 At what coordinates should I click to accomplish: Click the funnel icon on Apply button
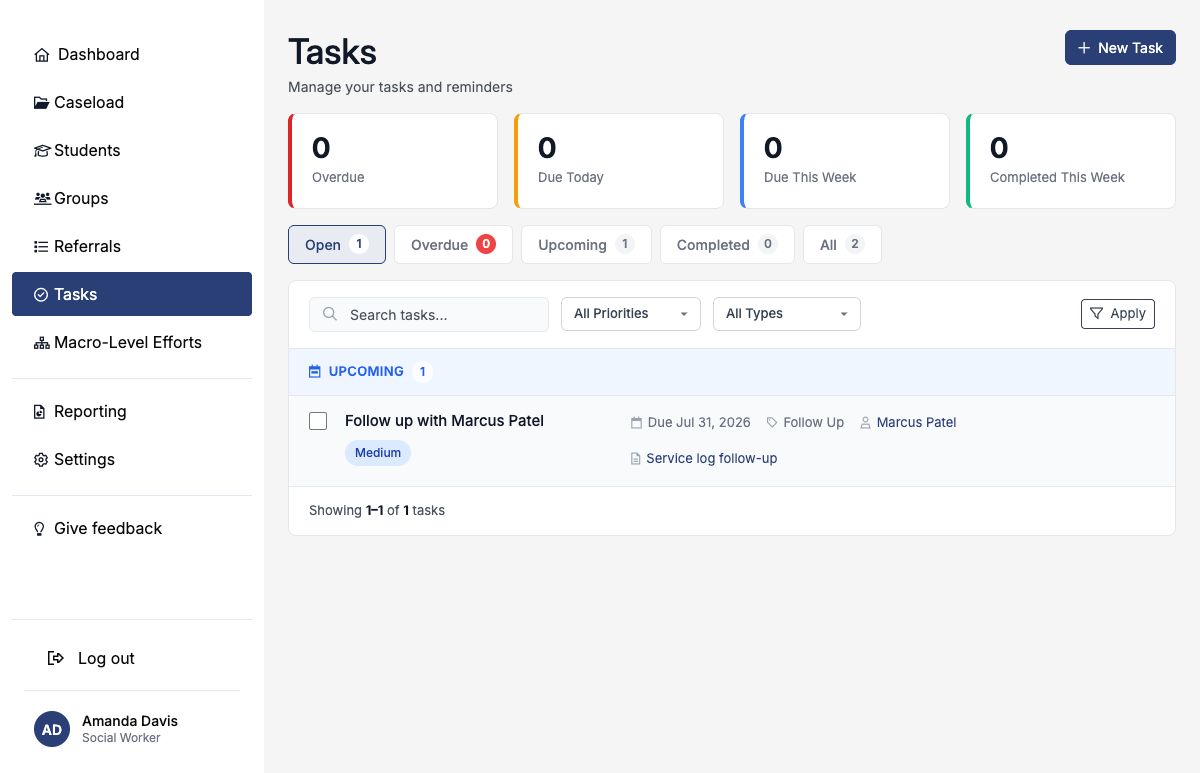[x=1097, y=314]
